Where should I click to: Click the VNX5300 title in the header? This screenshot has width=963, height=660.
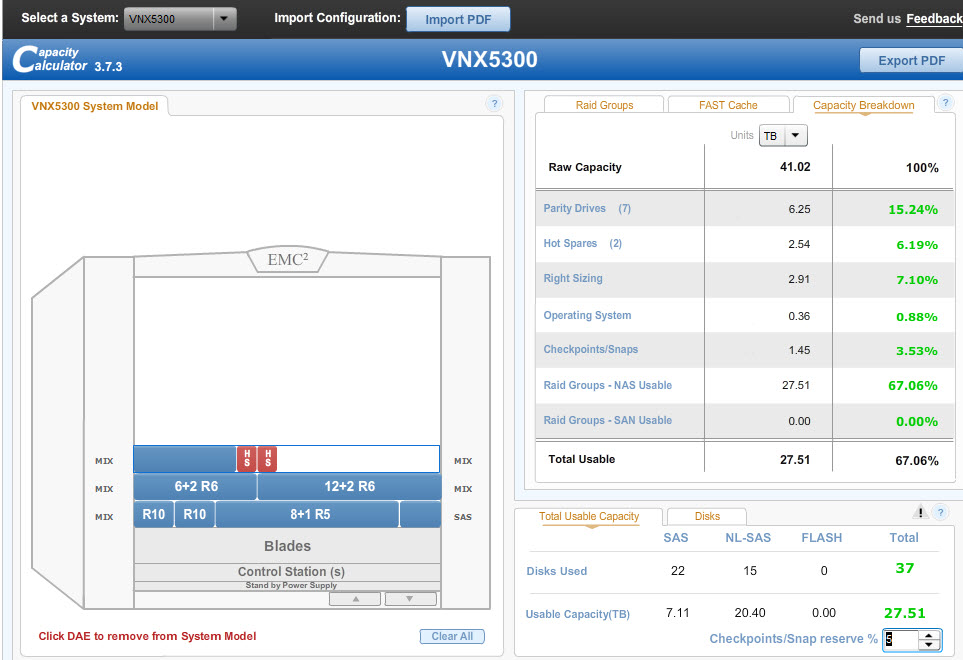(x=489, y=60)
